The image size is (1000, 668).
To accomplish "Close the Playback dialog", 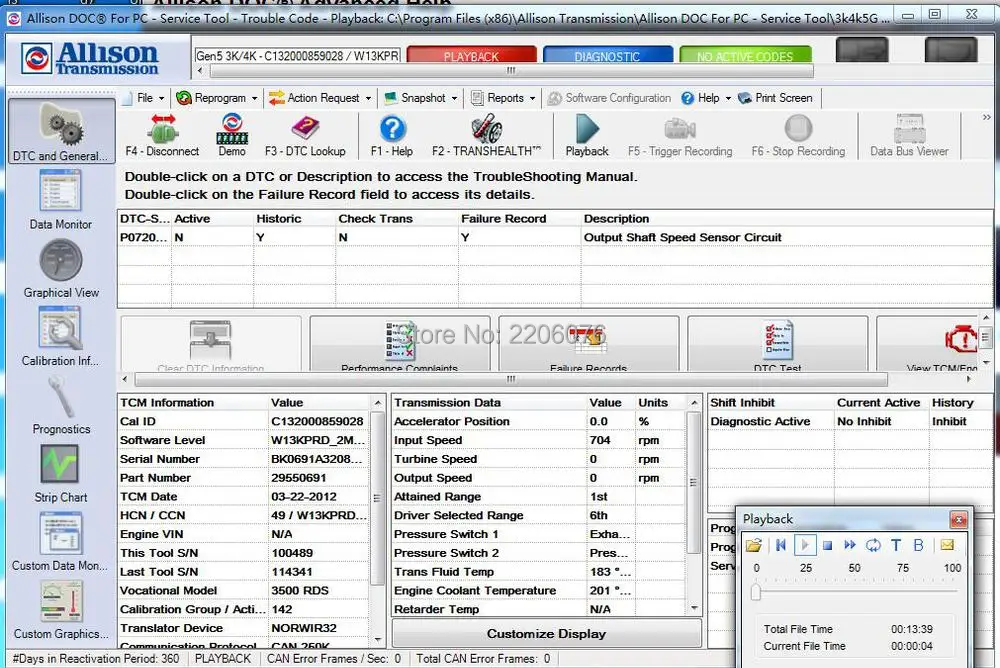I will tap(959, 520).
